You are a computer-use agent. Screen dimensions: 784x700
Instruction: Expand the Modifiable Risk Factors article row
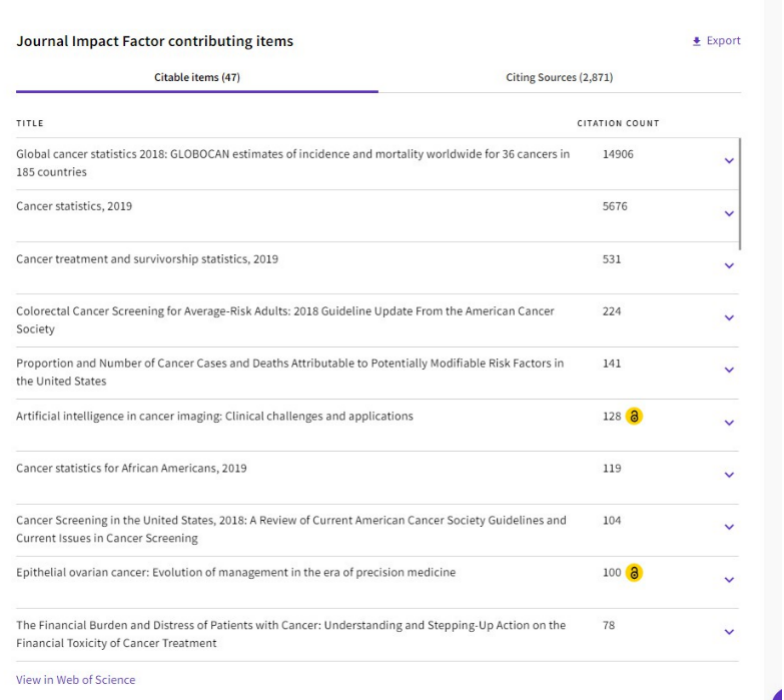(728, 370)
